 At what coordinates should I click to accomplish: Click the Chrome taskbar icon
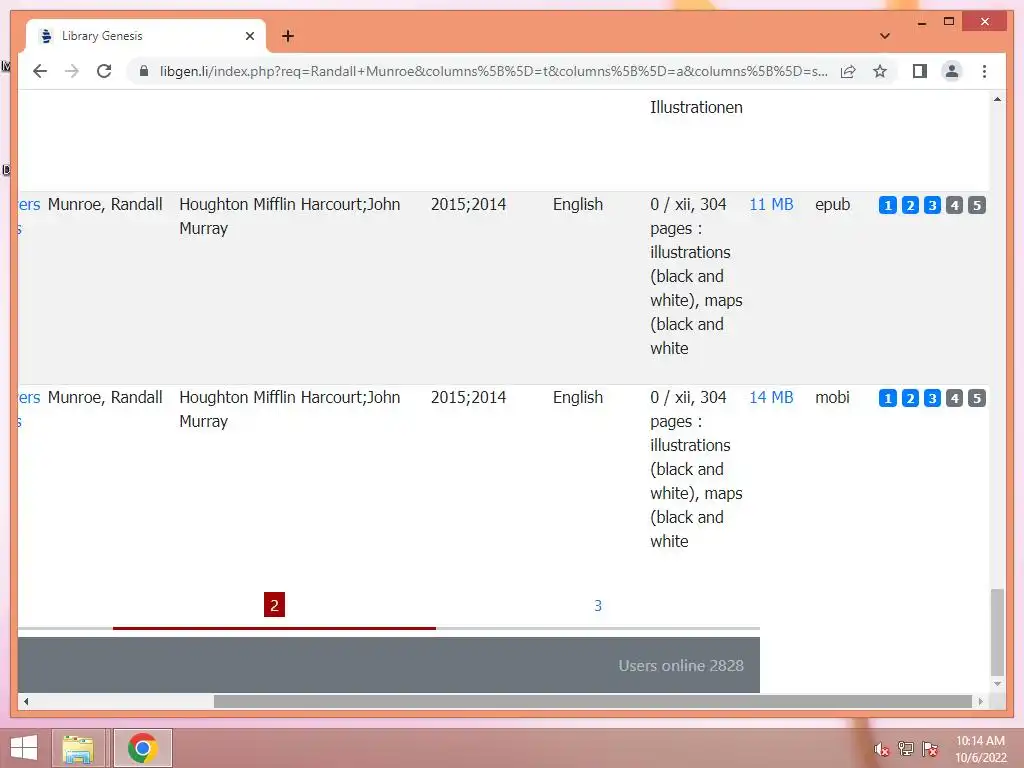pos(142,748)
